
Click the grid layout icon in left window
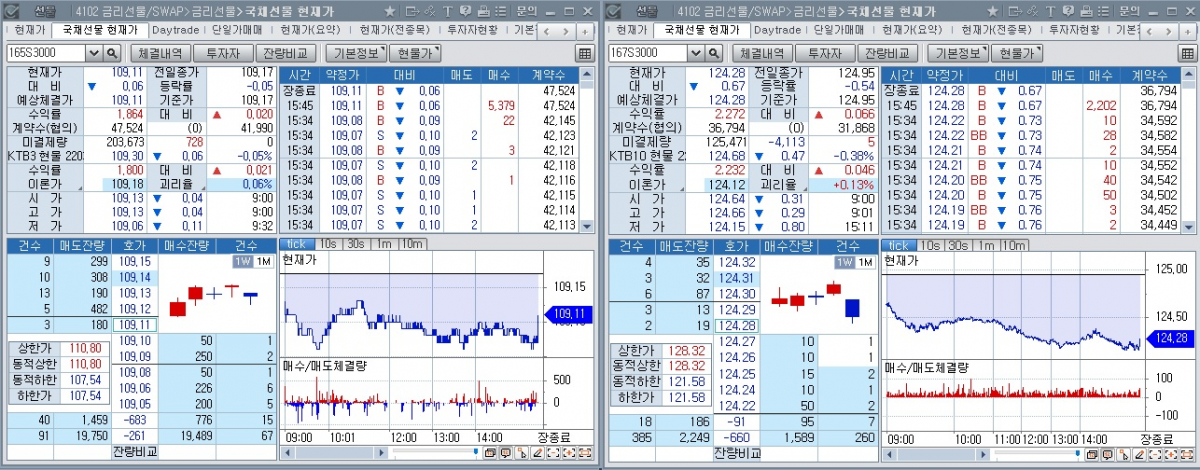[x=585, y=52]
